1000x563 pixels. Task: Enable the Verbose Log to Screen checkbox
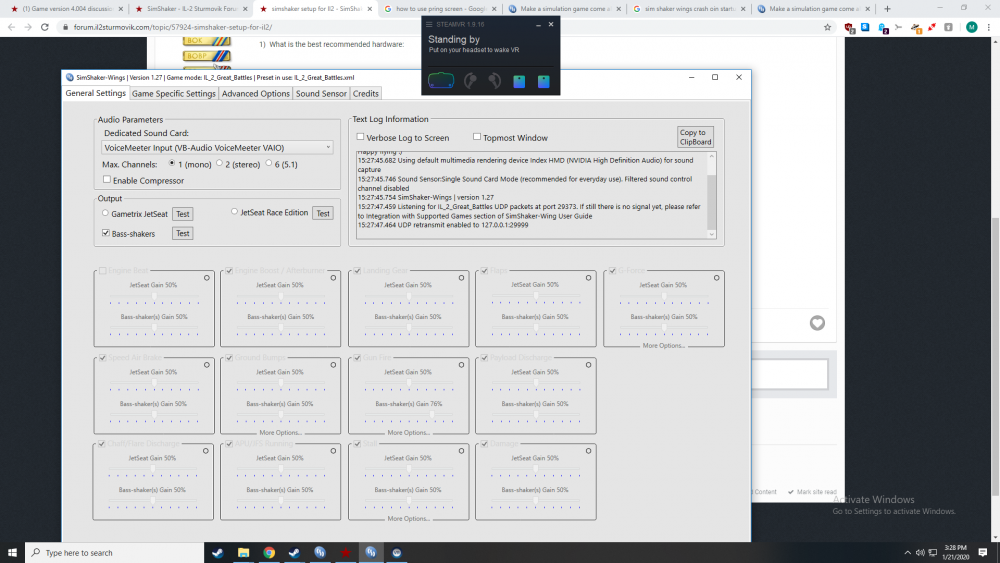pyautogui.click(x=360, y=137)
